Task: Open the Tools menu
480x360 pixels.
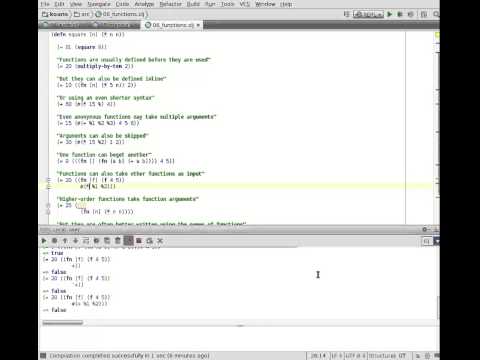Action: [x=228, y=4]
